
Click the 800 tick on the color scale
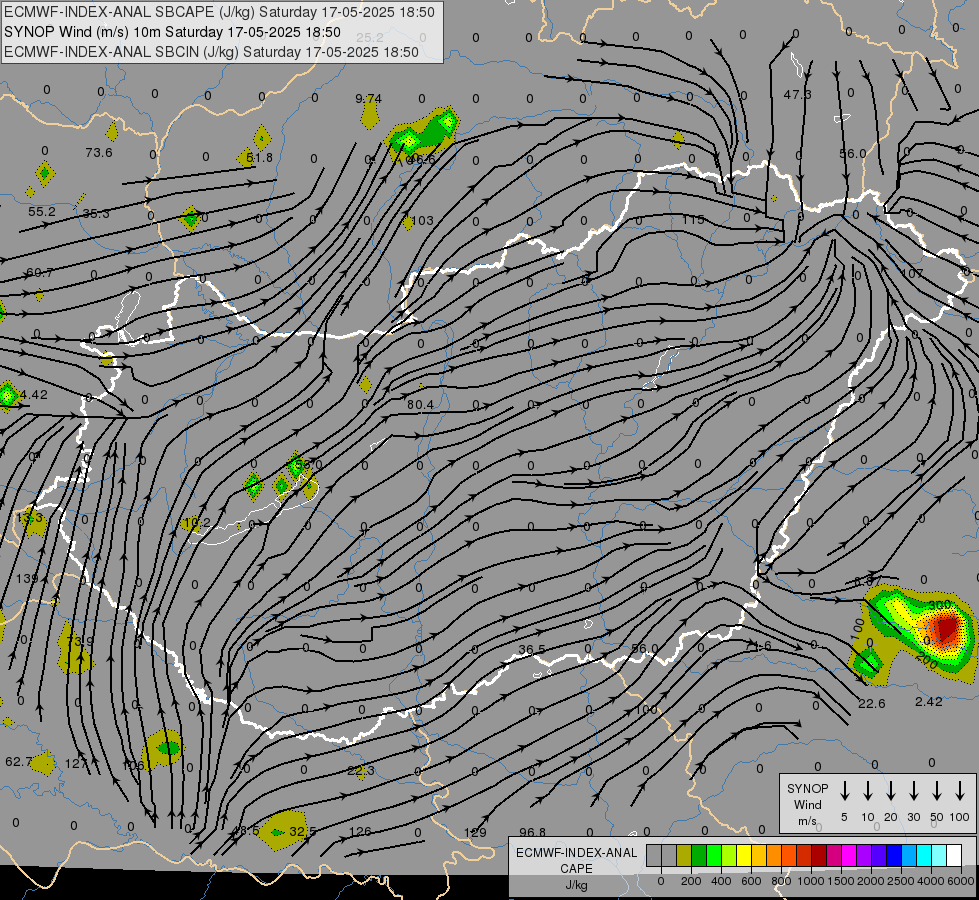pyautogui.click(x=780, y=881)
